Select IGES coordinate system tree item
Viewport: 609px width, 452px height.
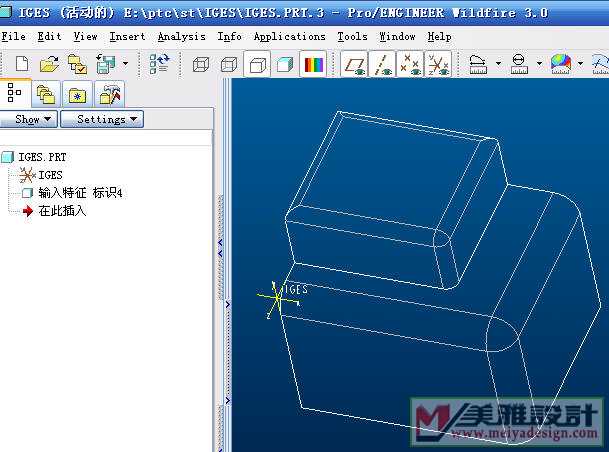(50, 175)
